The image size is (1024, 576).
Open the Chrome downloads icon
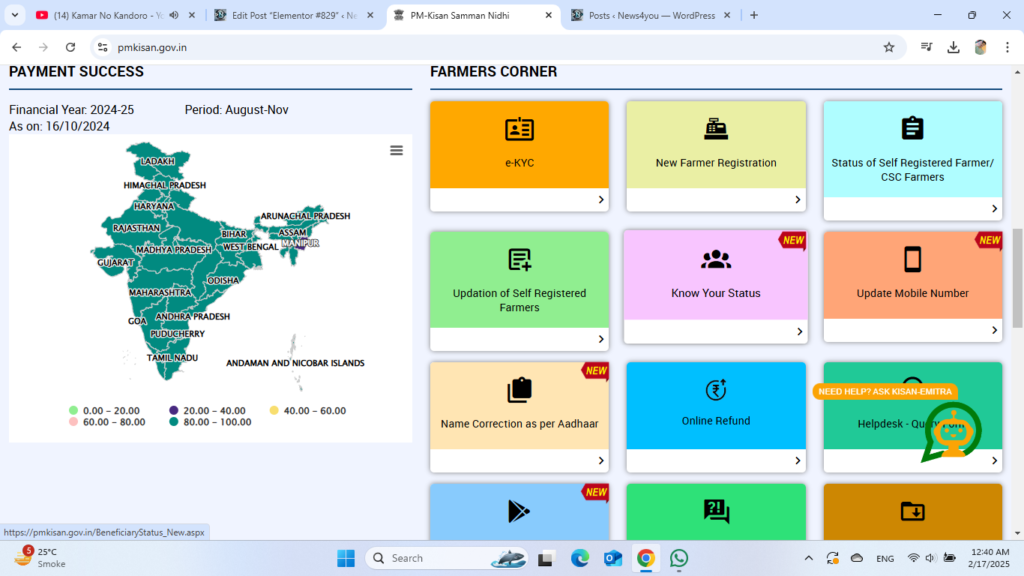coord(953,47)
